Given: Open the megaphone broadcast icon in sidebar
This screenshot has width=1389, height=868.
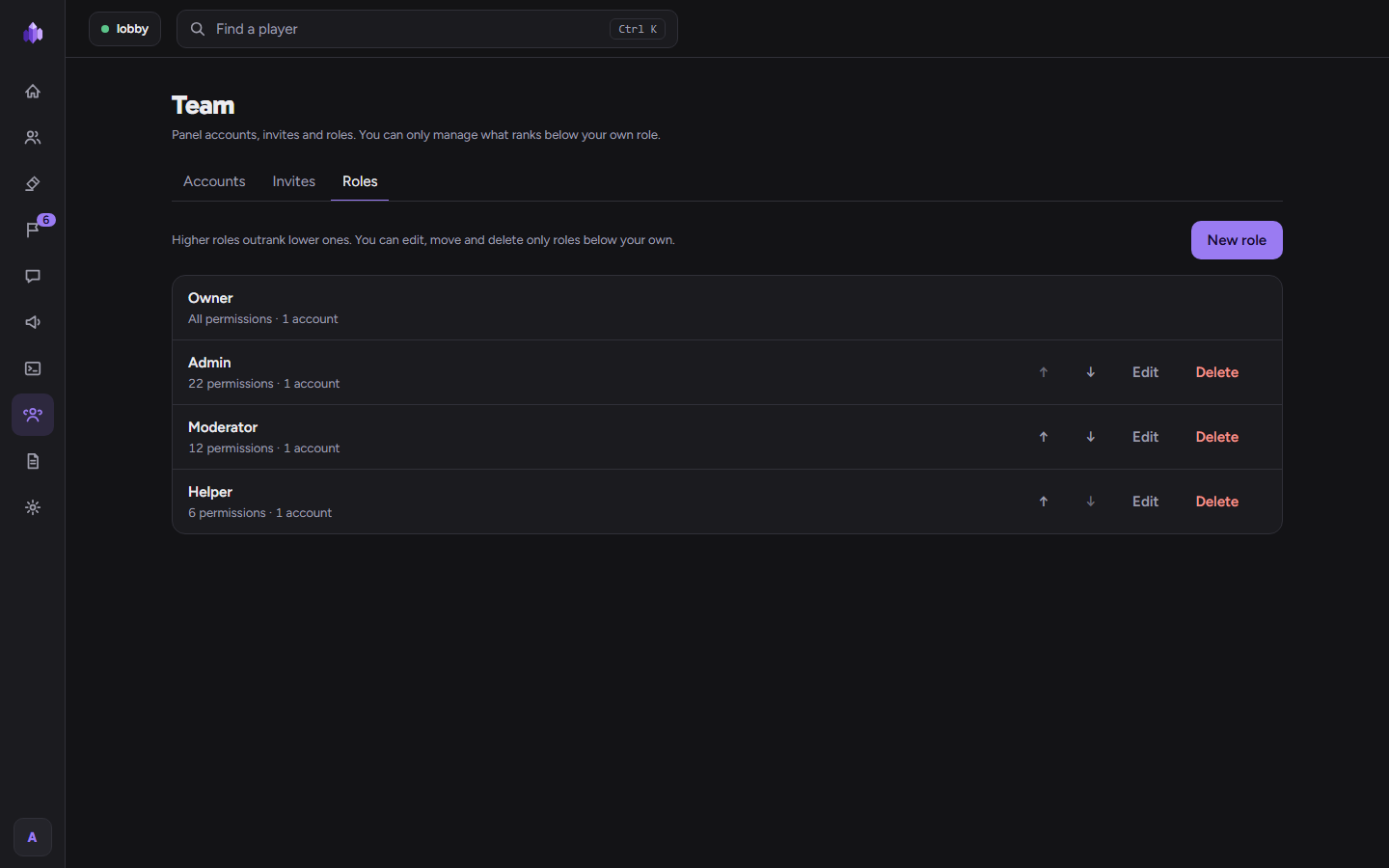Looking at the screenshot, I should point(33,322).
